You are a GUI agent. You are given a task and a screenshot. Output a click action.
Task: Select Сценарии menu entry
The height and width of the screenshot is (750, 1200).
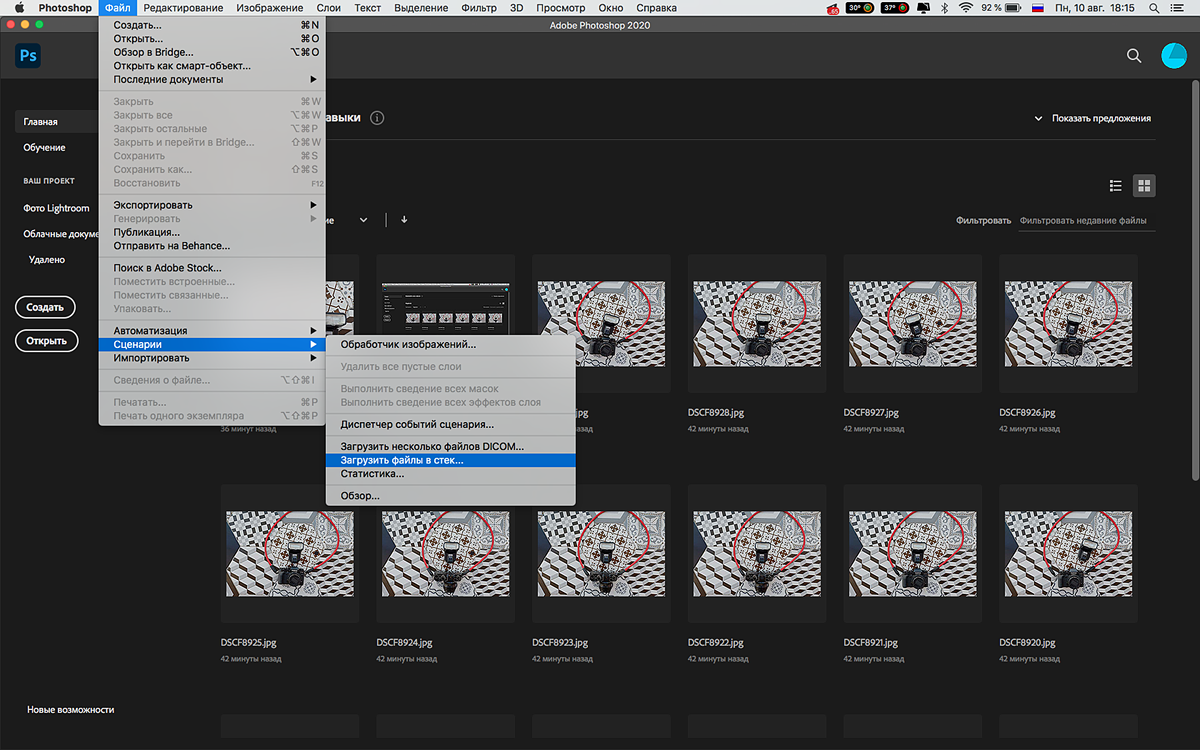click(211, 345)
